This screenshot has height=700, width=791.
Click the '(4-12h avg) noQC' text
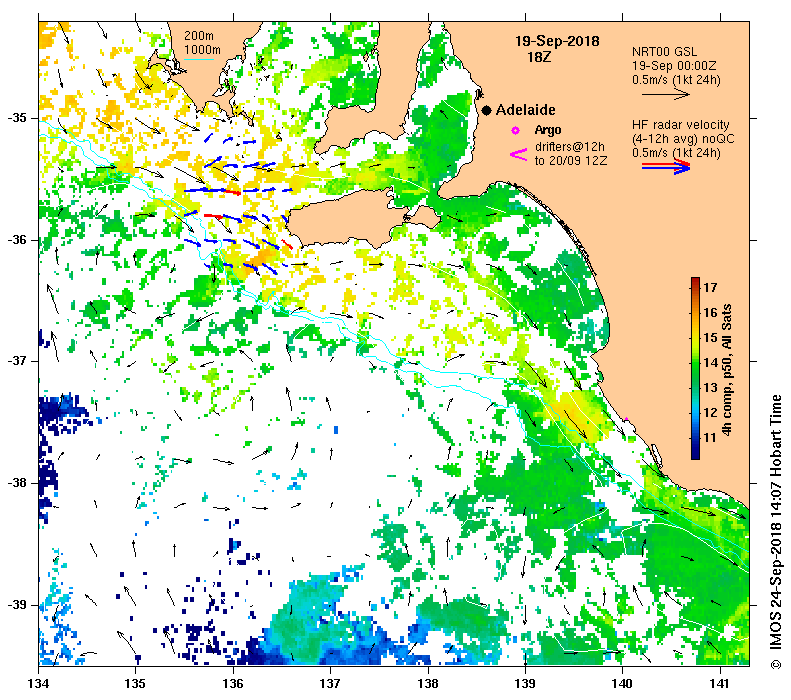683,139
